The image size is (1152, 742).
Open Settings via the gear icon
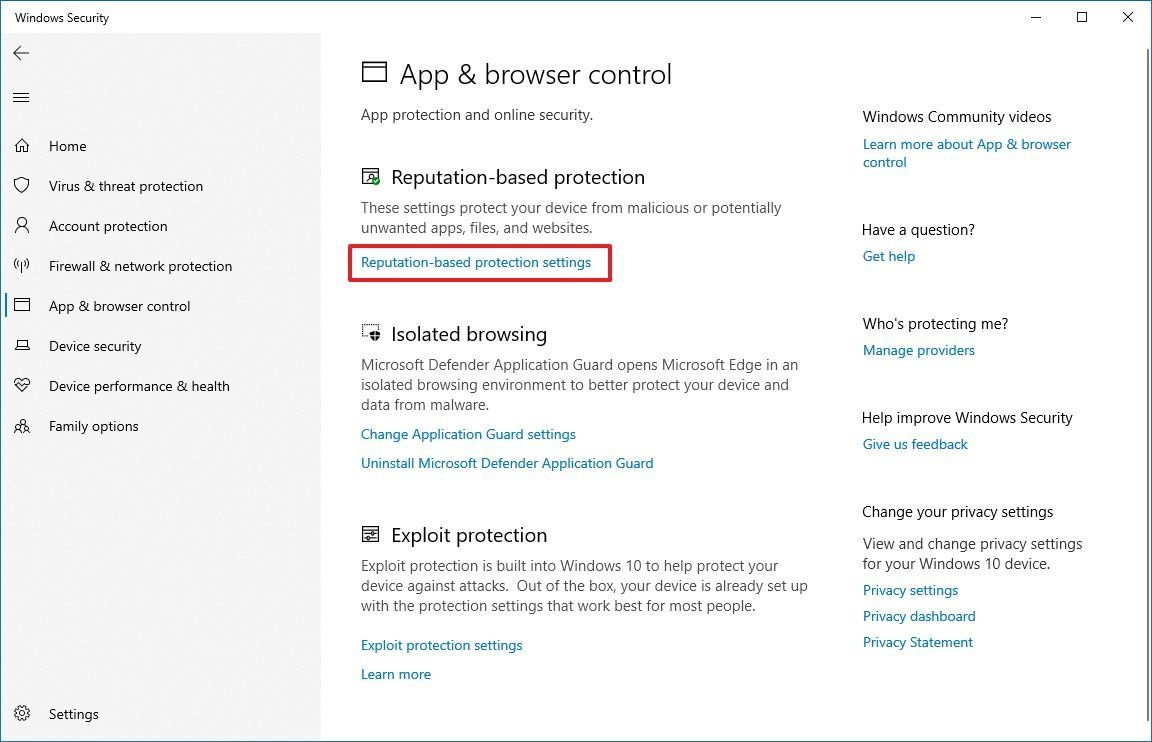[22, 713]
